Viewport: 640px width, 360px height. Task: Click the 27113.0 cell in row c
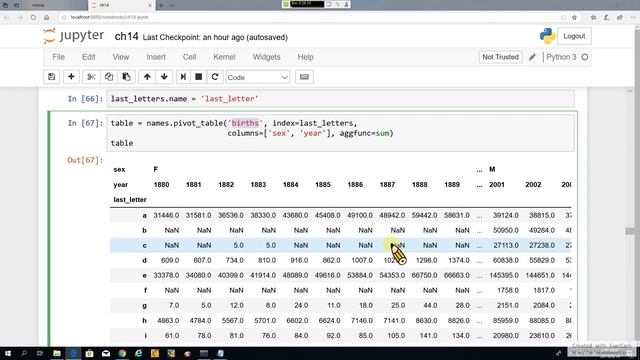pos(506,245)
